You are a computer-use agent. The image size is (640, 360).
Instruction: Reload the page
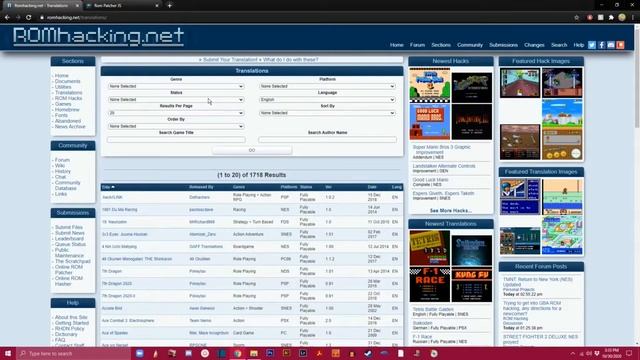tap(28, 18)
